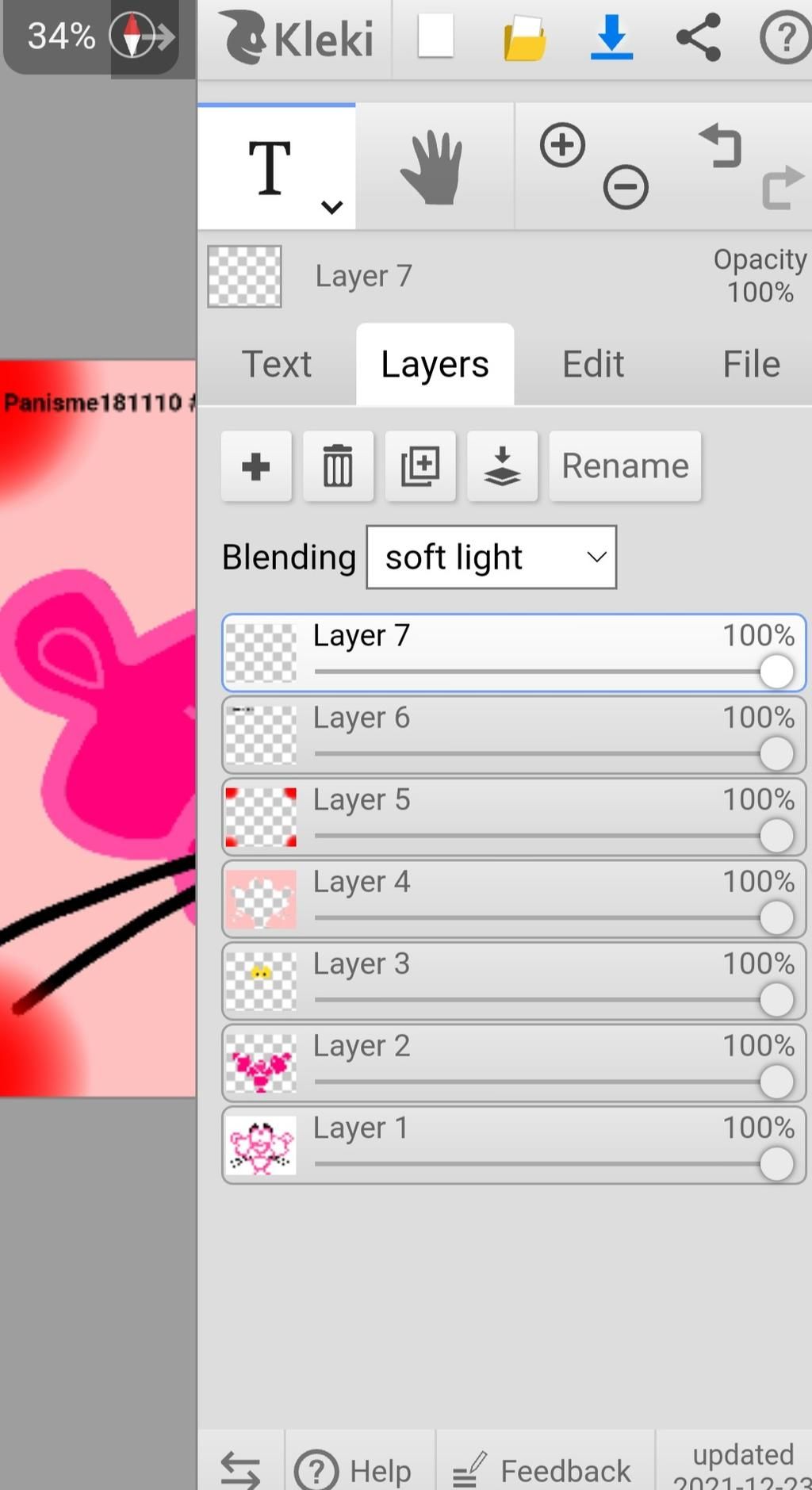
Task: Merge layer down with the merge icon
Action: 502,466
